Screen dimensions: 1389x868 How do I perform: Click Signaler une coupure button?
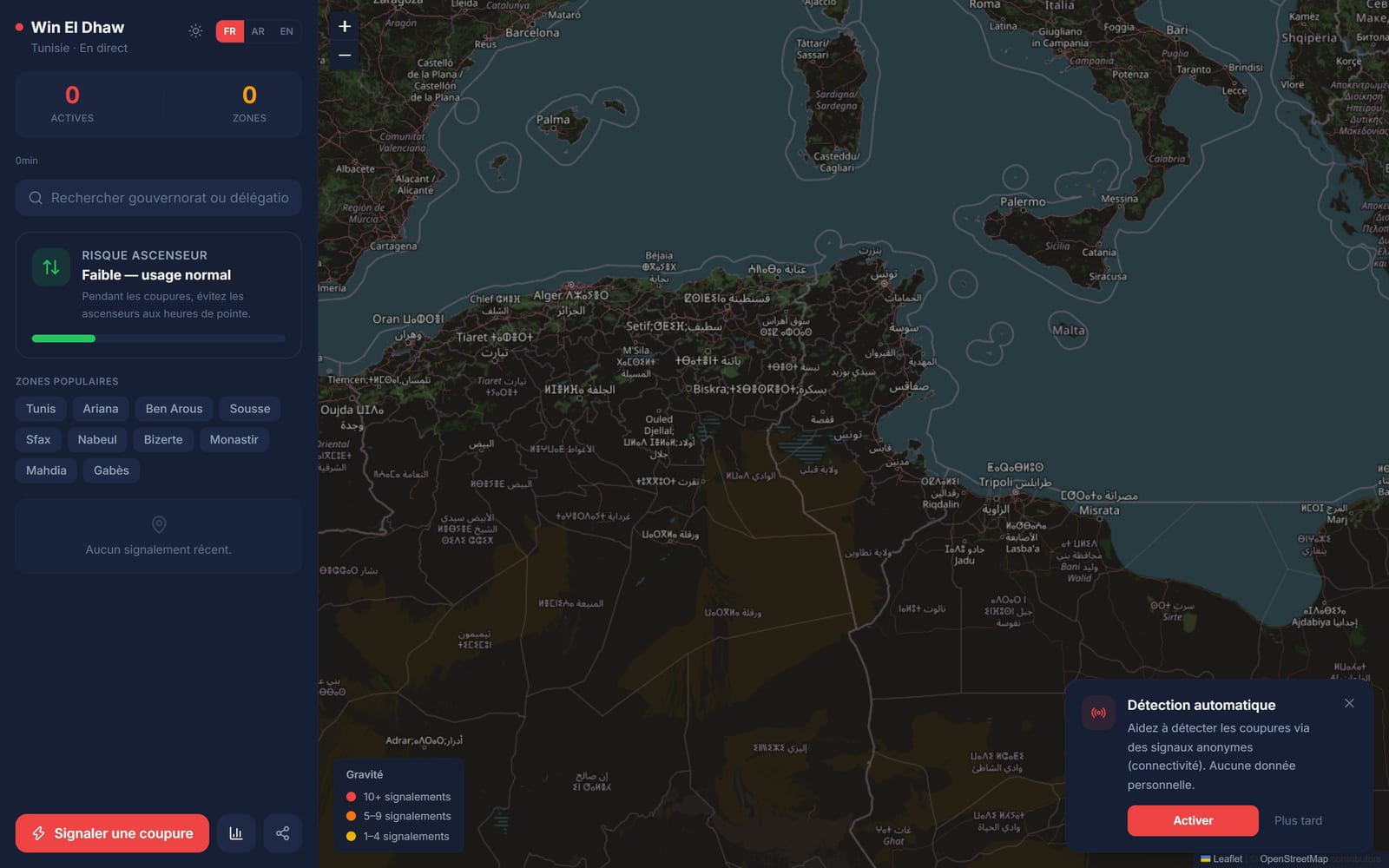click(x=112, y=833)
